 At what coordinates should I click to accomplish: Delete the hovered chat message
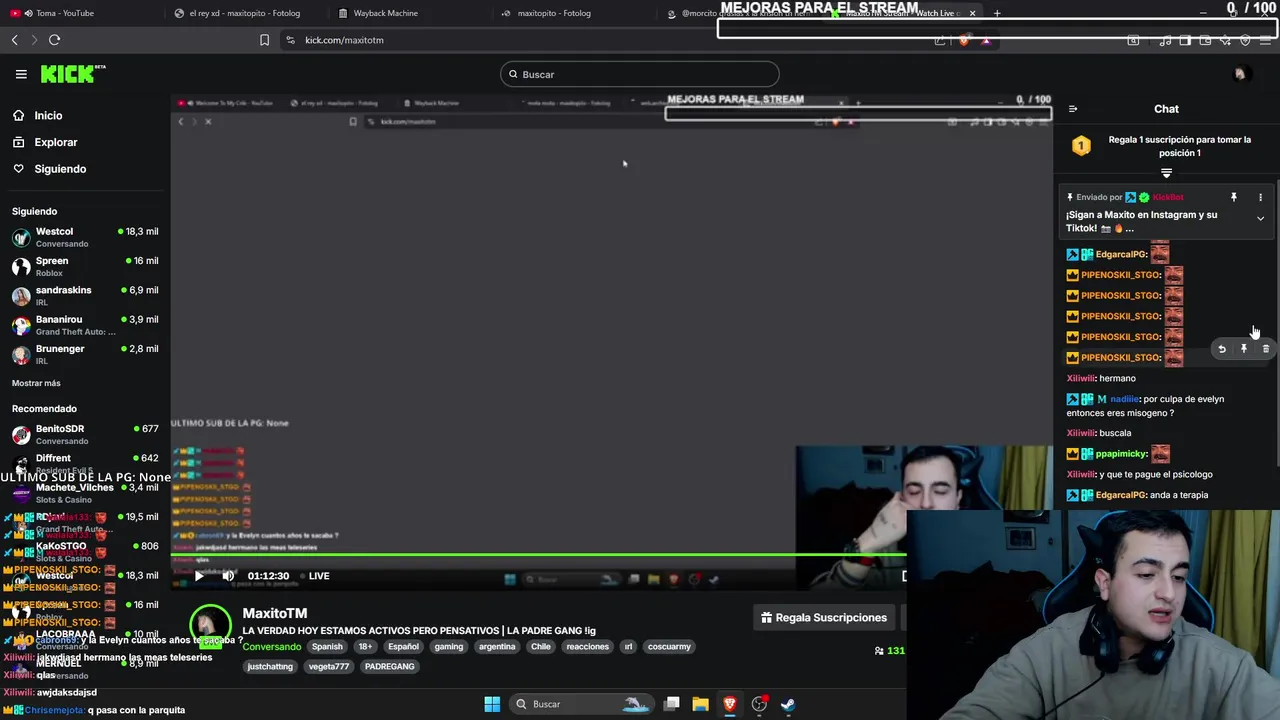coord(1266,349)
